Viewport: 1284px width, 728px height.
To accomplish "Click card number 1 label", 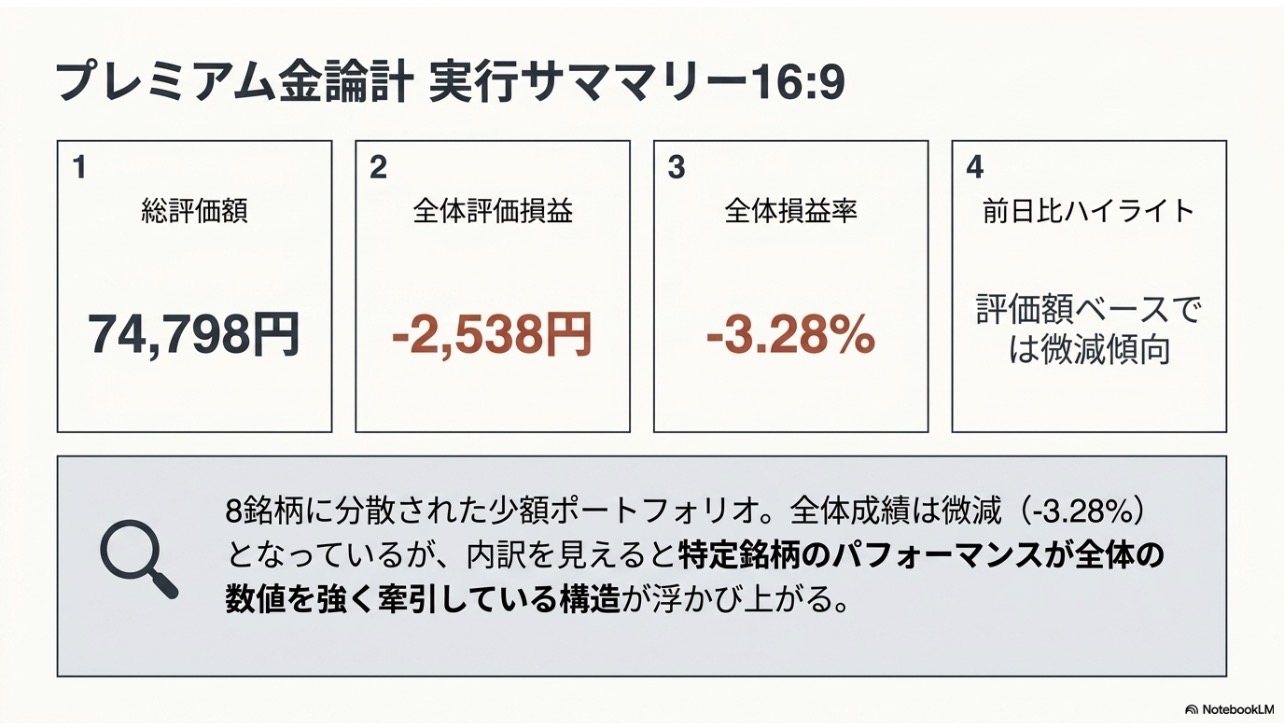I will (79, 168).
